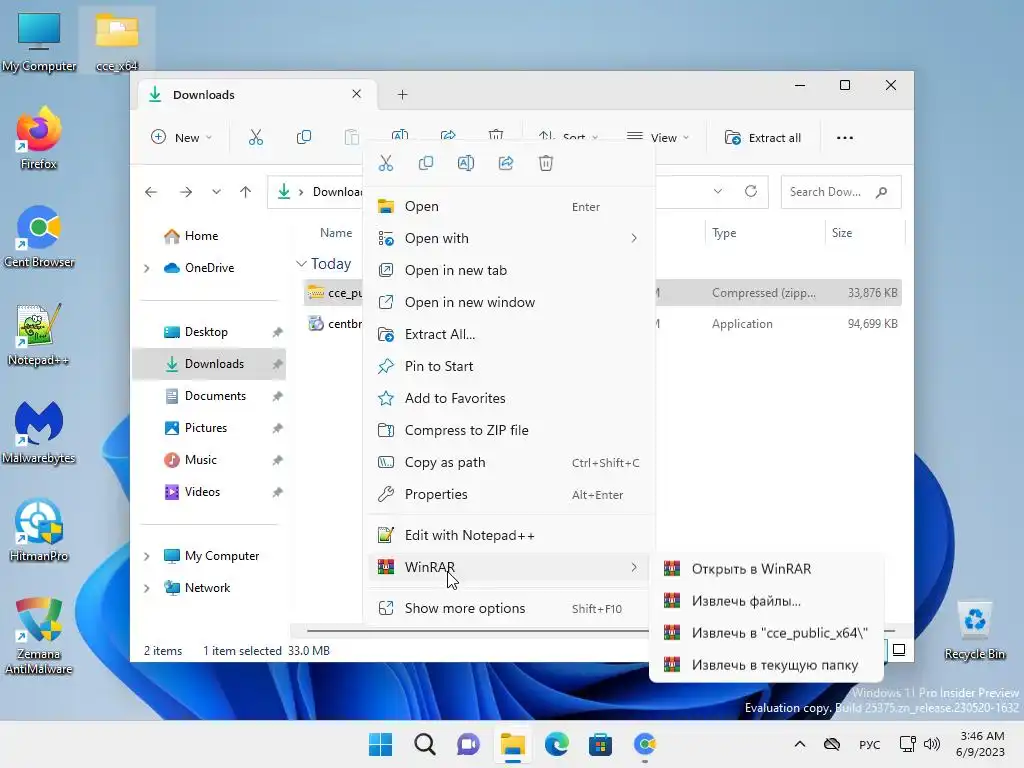This screenshot has height=768, width=1024.
Task: Click the Cut icon in Explorer toolbar
Action: 256,138
